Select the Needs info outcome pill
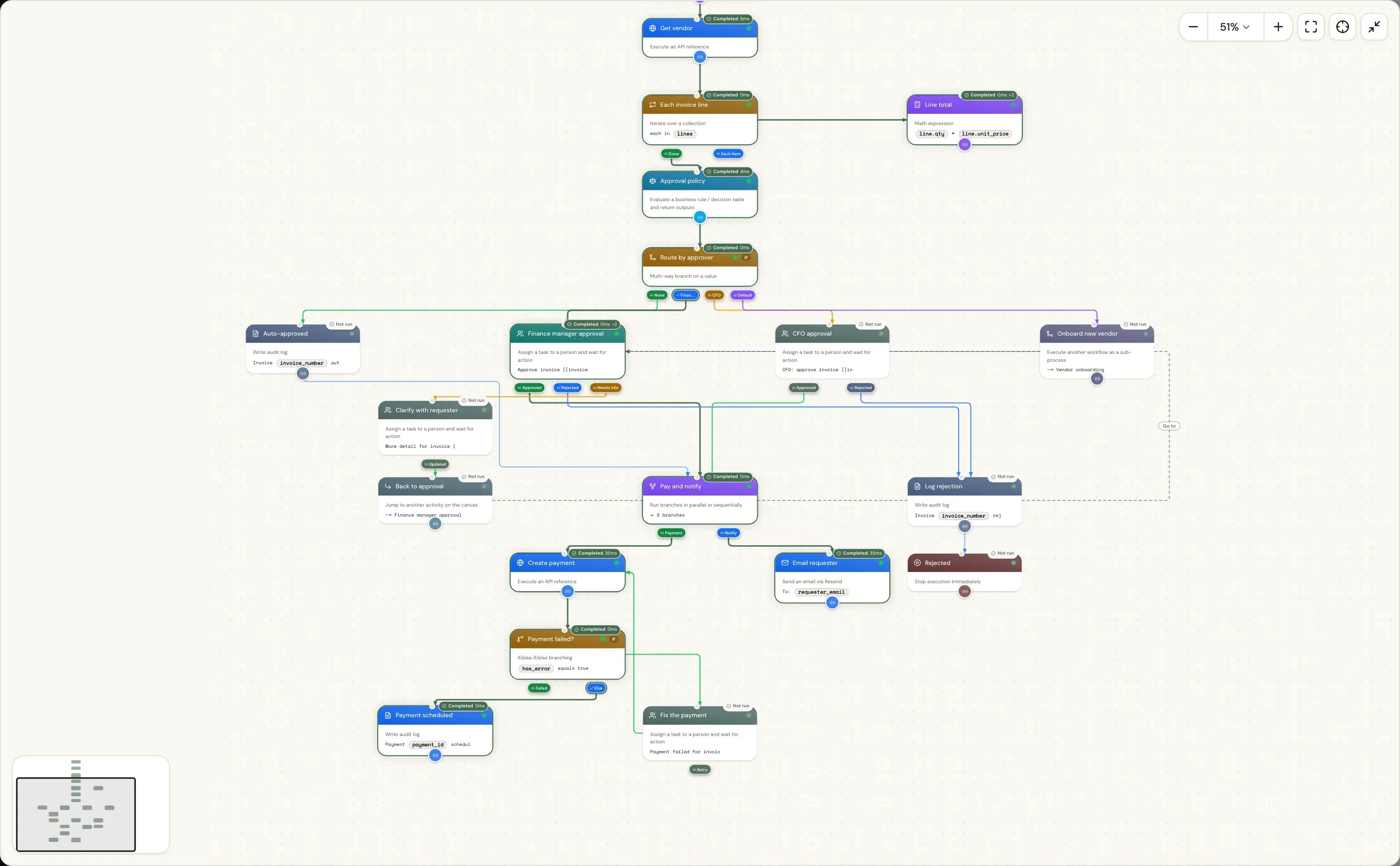 click(x=606, y=388)
